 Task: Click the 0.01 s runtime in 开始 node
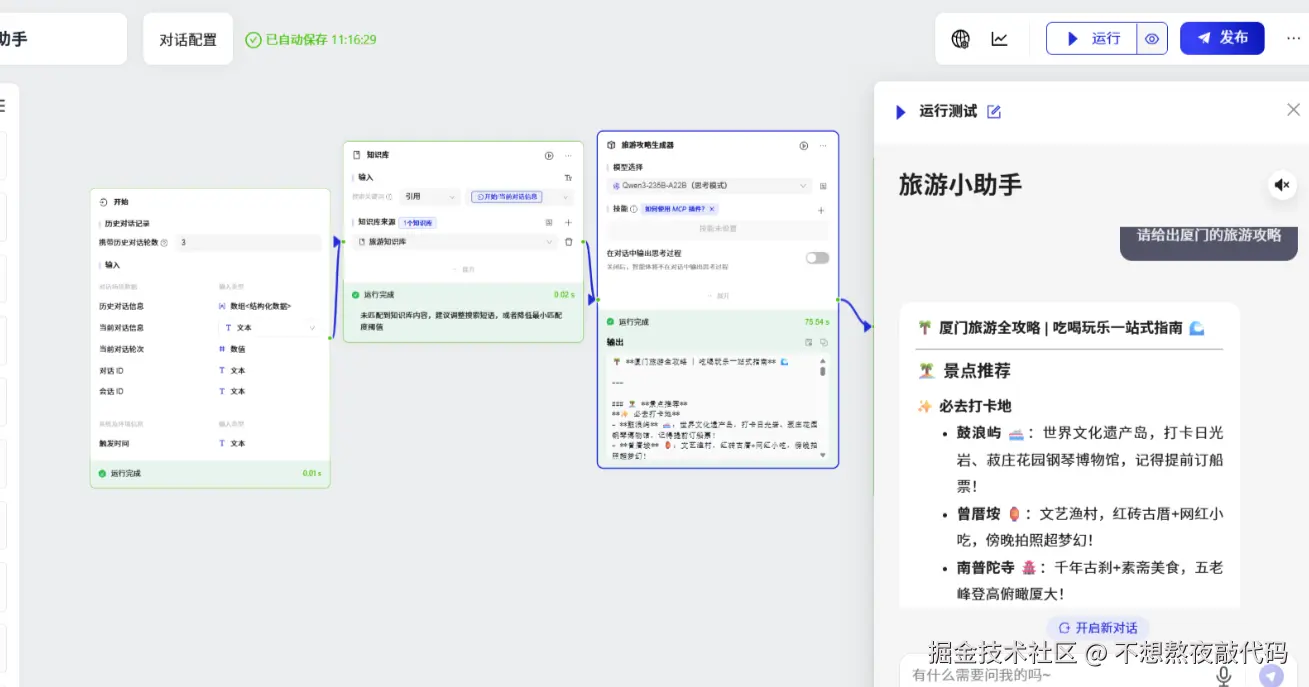click(311, 473)
